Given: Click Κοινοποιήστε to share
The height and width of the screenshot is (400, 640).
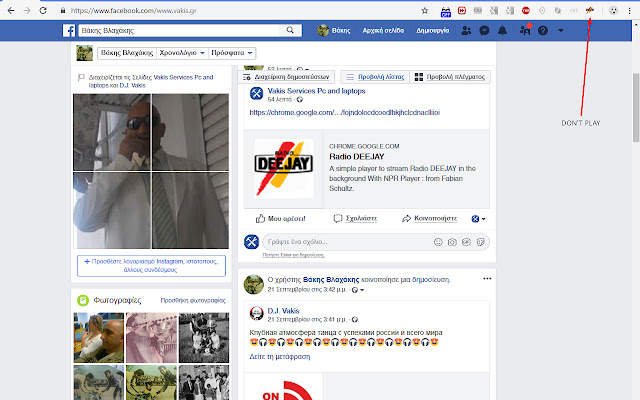Looking at the screenshot, I should point(429,219).
